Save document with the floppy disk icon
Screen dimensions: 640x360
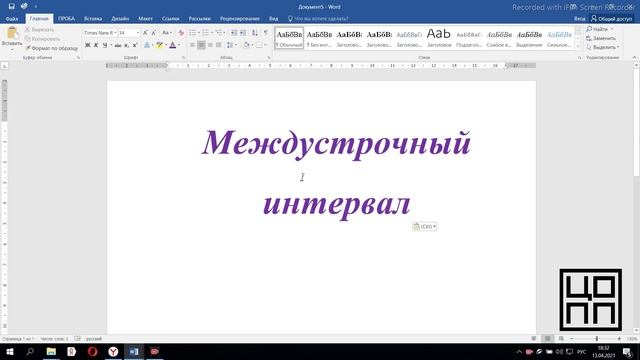point(11,7)
